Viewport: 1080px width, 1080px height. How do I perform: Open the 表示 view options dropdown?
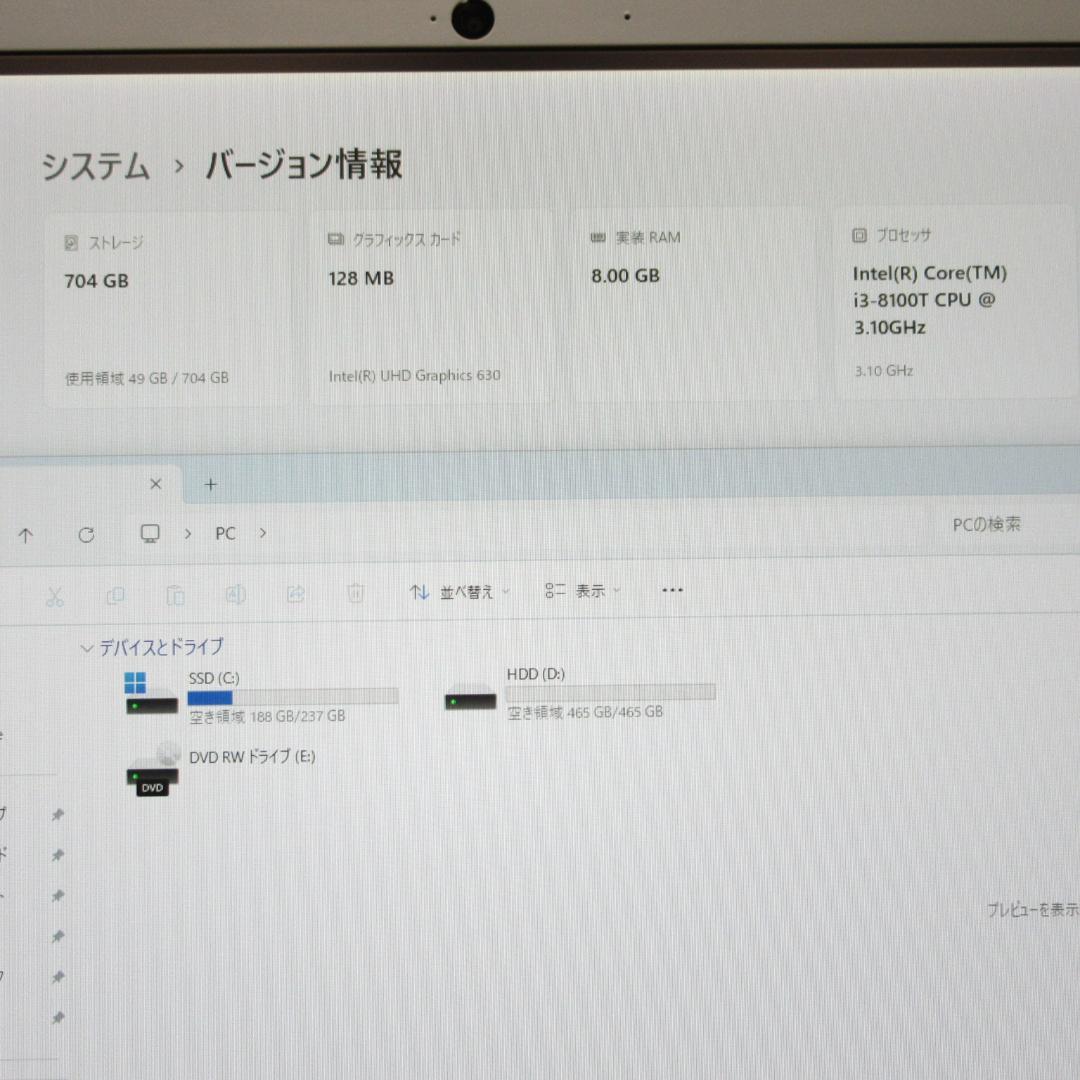point(583,591)
